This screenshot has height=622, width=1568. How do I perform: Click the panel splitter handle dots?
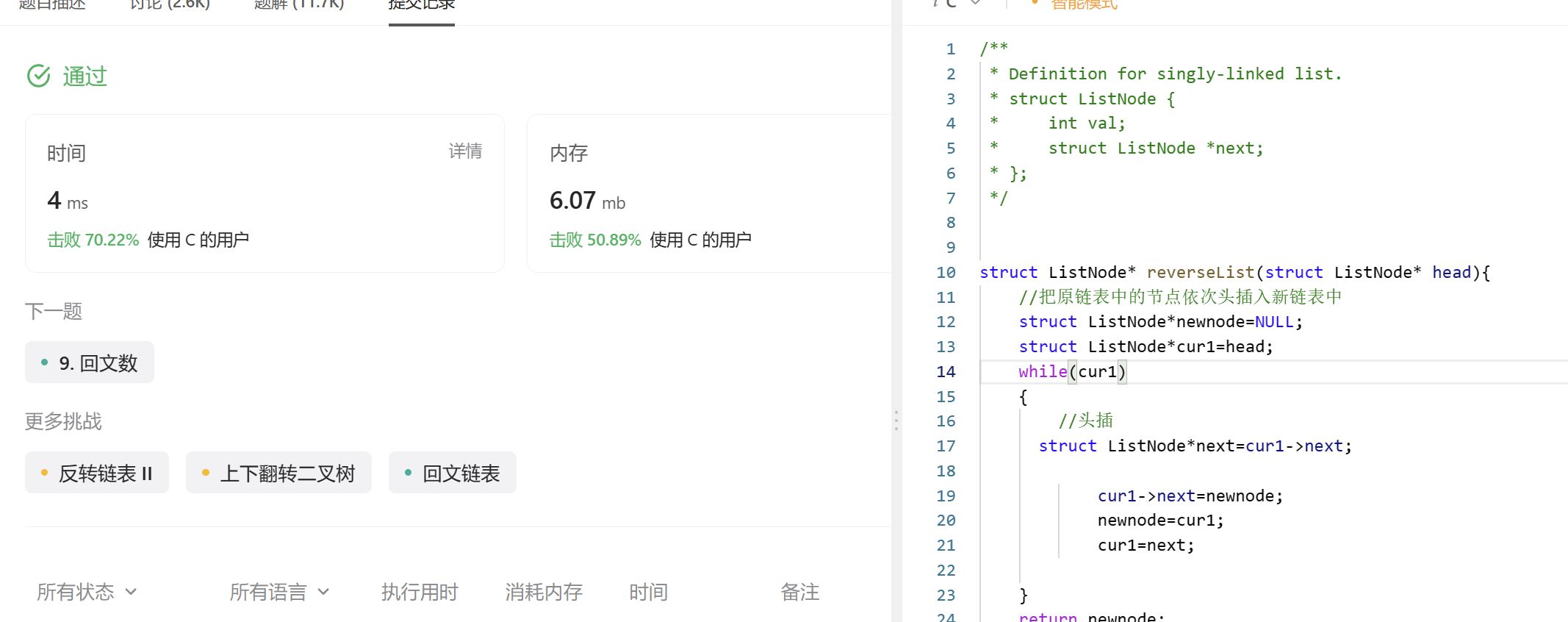point(896,421)
